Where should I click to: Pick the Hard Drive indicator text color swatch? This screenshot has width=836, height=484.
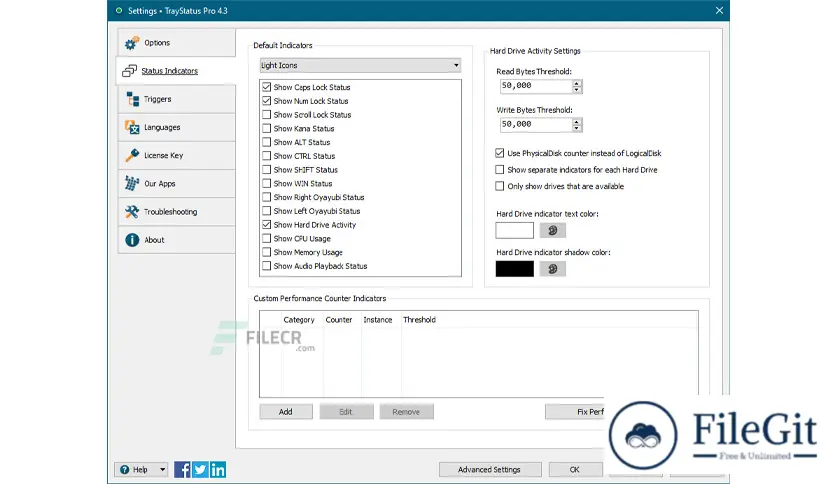pos(515,230)
